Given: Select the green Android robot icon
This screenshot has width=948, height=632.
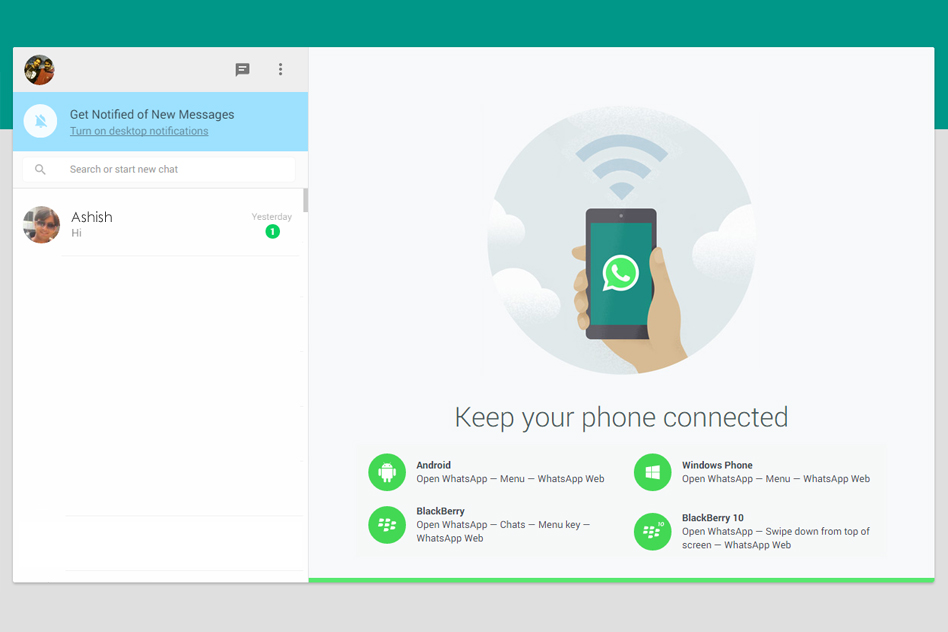Looking at the screenshot, I should tap(388, 472).
